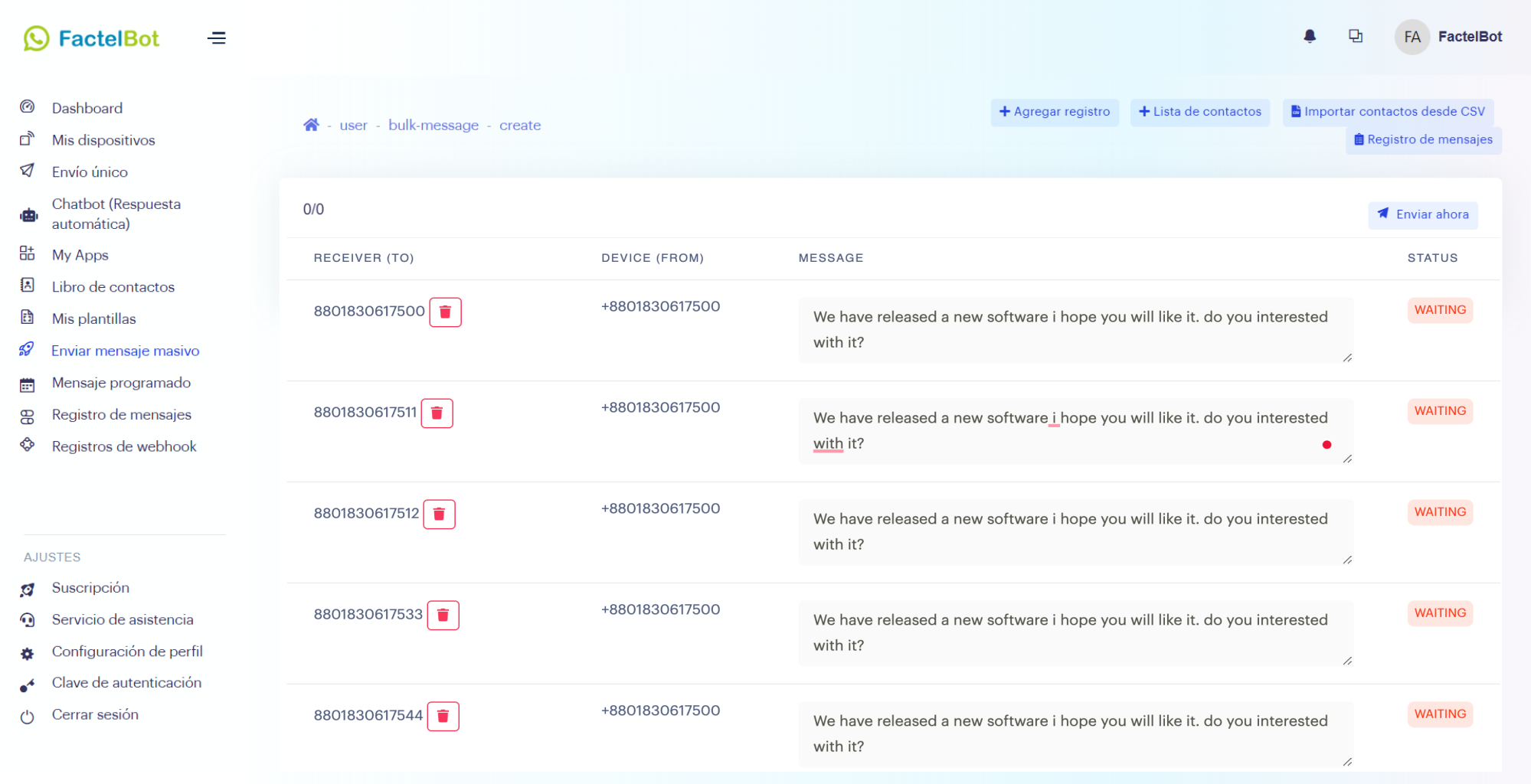Screen dimensions: 1531x784
Task: Click bulk-message breadcrumb link
Action: coord(433,125)
